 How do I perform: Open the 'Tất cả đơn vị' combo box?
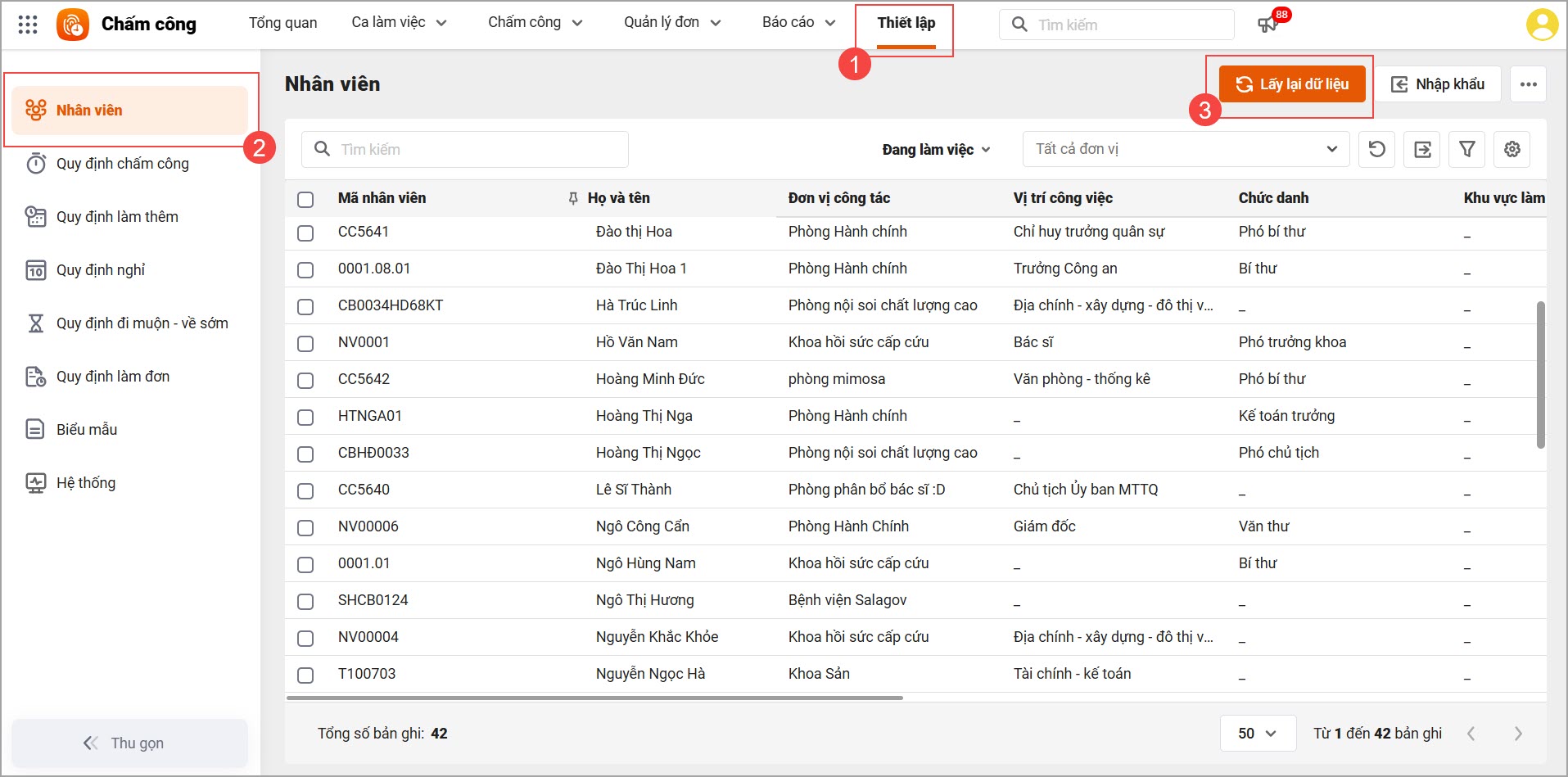[x=1185, y=149]
